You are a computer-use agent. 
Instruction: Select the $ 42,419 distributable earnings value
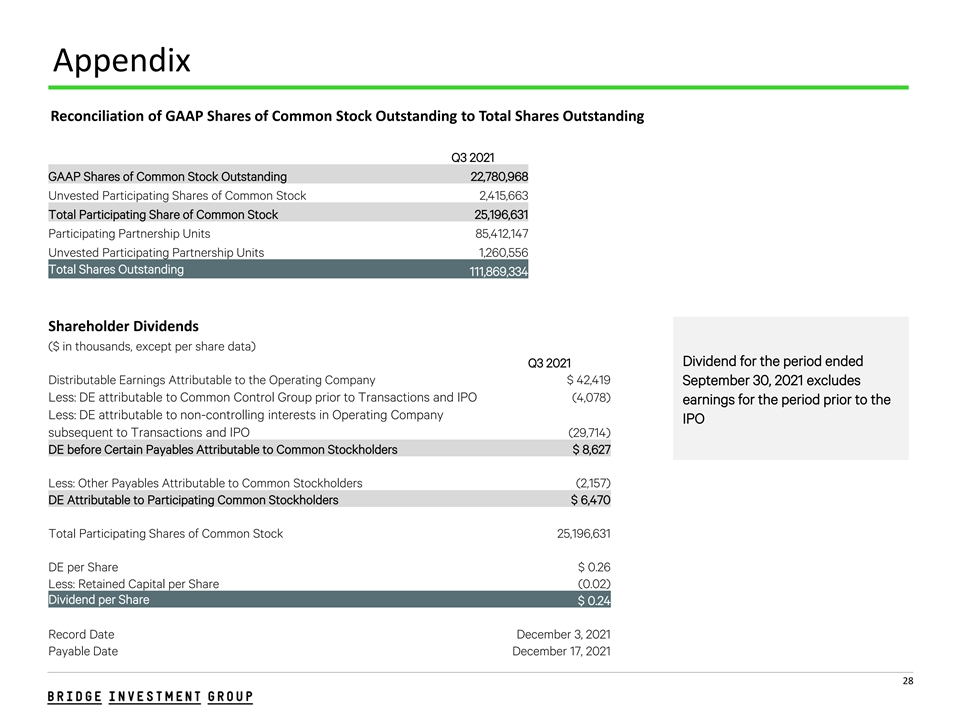[588, 380]
